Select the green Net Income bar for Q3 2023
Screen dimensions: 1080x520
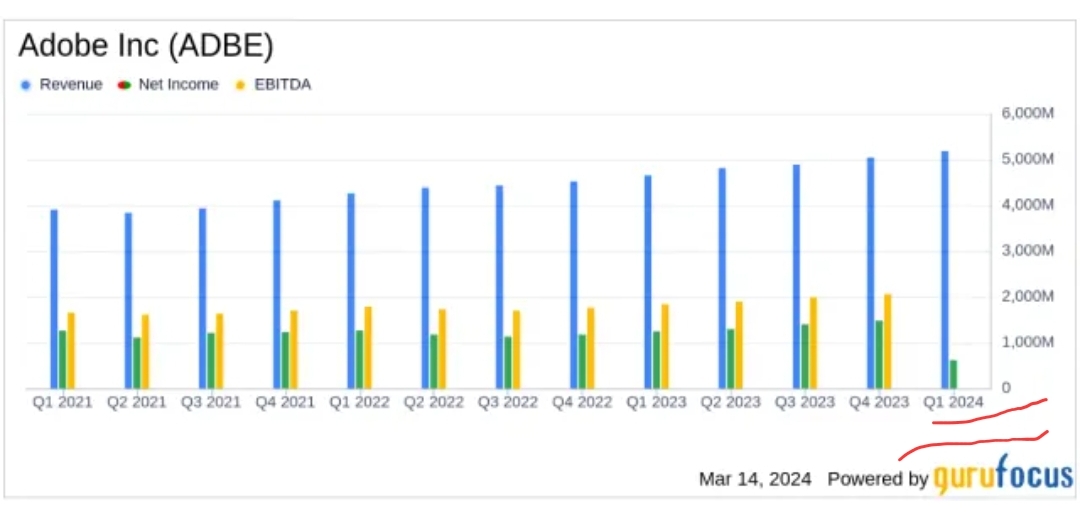(804, 356)
